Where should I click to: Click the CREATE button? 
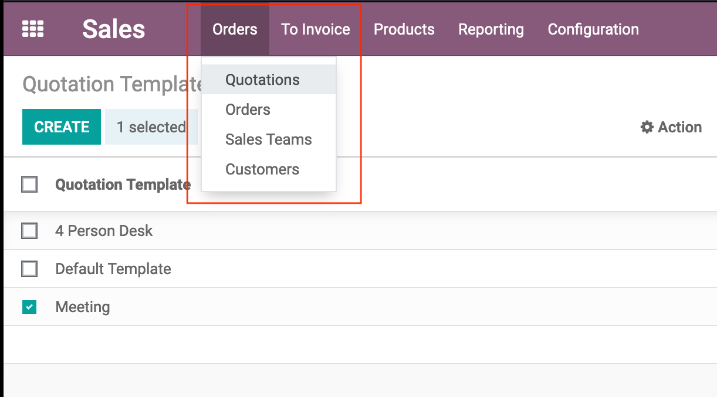coord(61,127)
